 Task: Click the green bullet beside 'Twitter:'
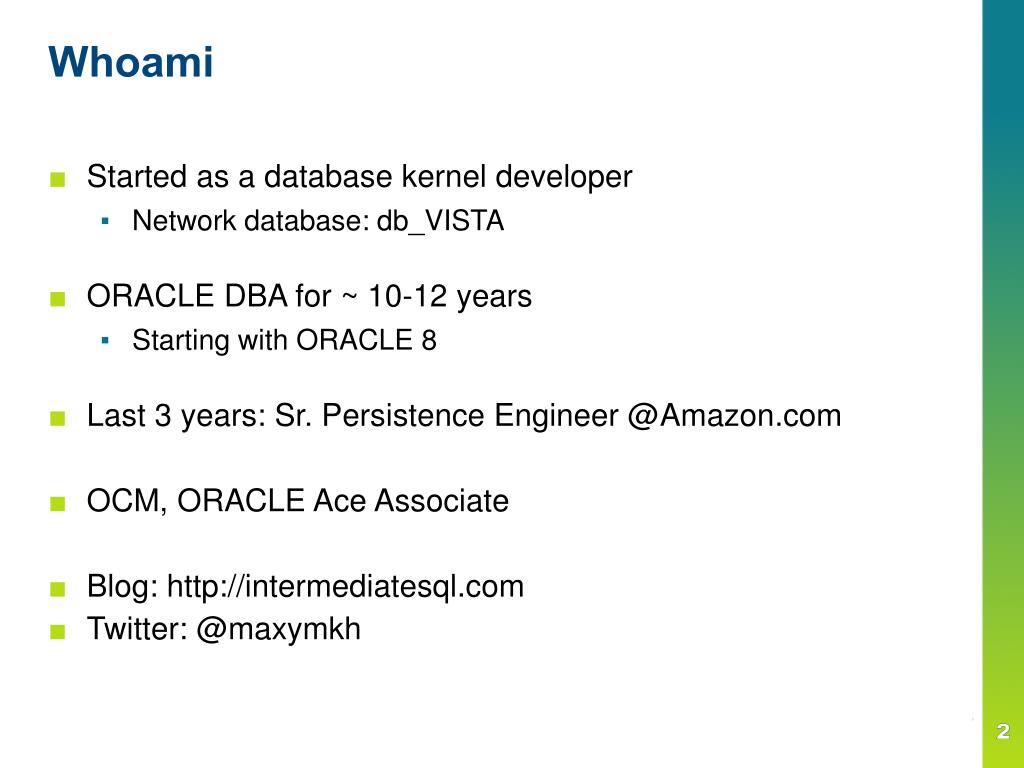click(x=57, y=632)
